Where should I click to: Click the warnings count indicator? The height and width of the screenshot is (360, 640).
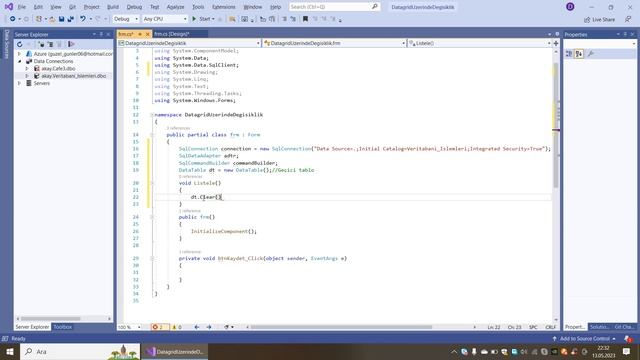pyautogui.click(x=177, y=327)
